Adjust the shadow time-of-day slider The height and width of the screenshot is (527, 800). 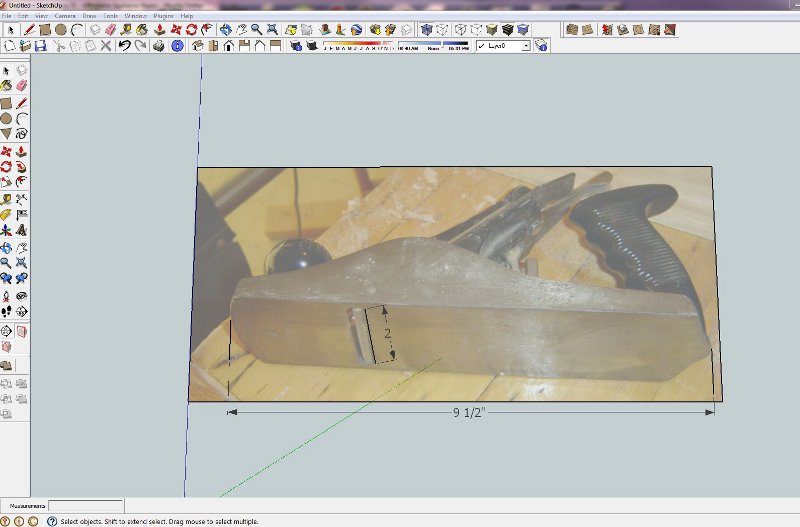[433, 46]
